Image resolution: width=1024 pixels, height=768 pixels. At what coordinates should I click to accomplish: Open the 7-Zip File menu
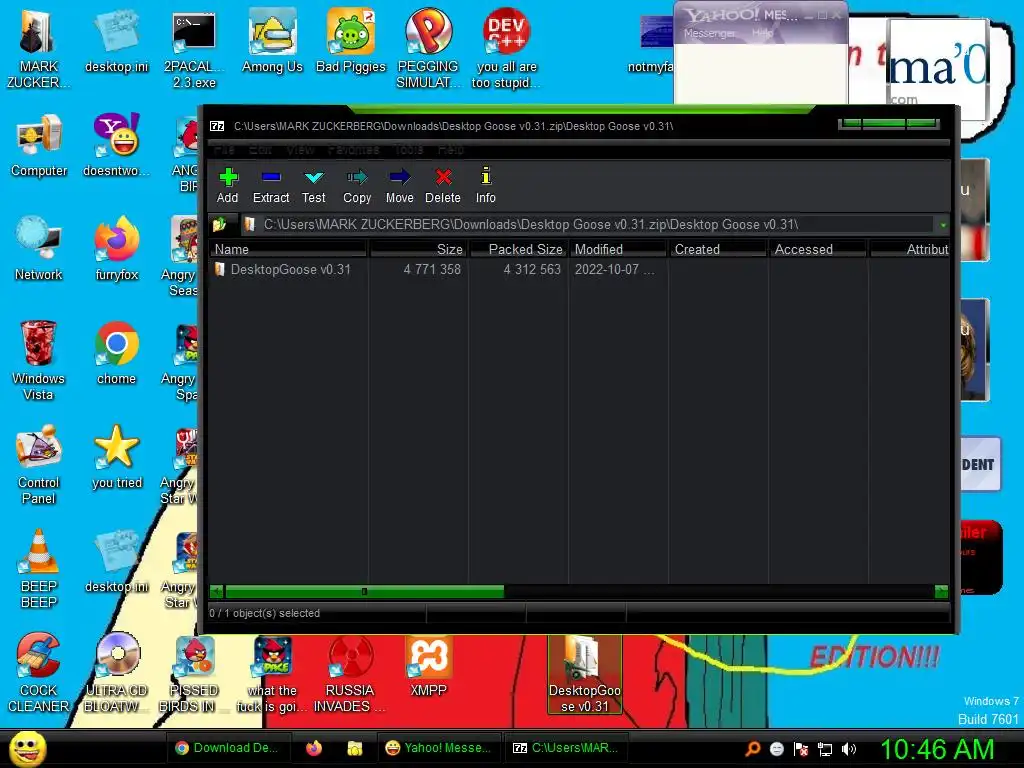tap(224, 150)
